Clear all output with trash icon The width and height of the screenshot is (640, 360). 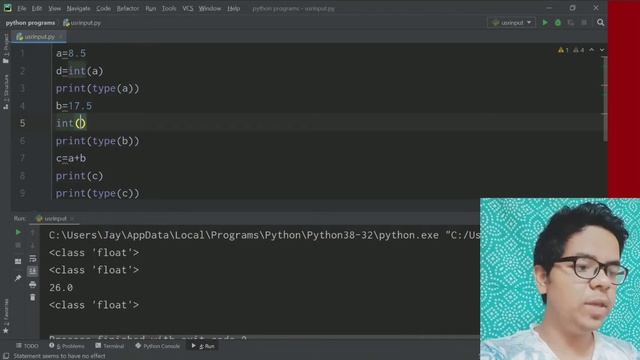click(33, 298)
